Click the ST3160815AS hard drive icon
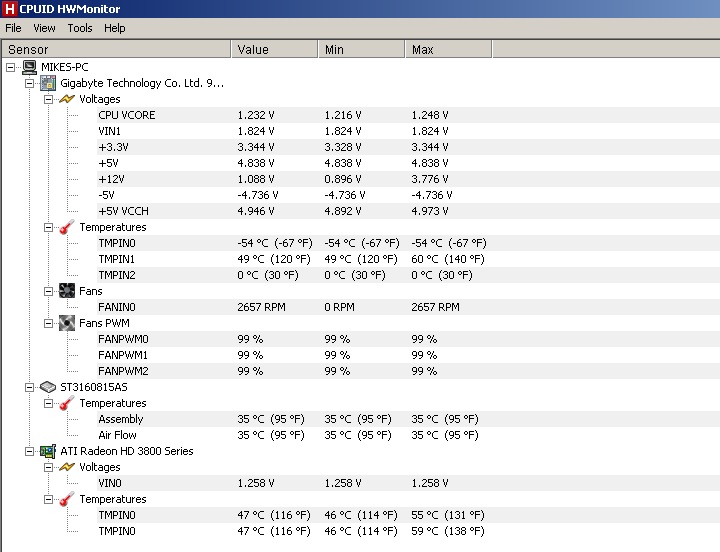The height and width of the screenshot is (552, 720). 48,387
